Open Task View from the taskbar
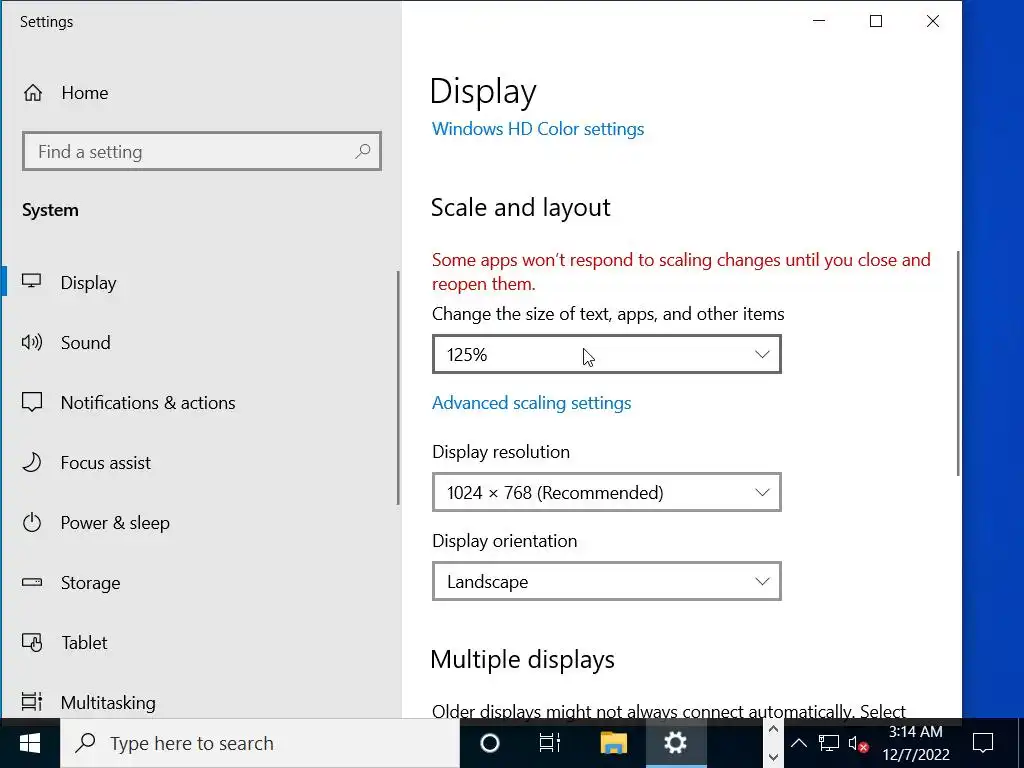Viewport: 1024px width, 768px height. pyautogui.click(x=550, y=743)
